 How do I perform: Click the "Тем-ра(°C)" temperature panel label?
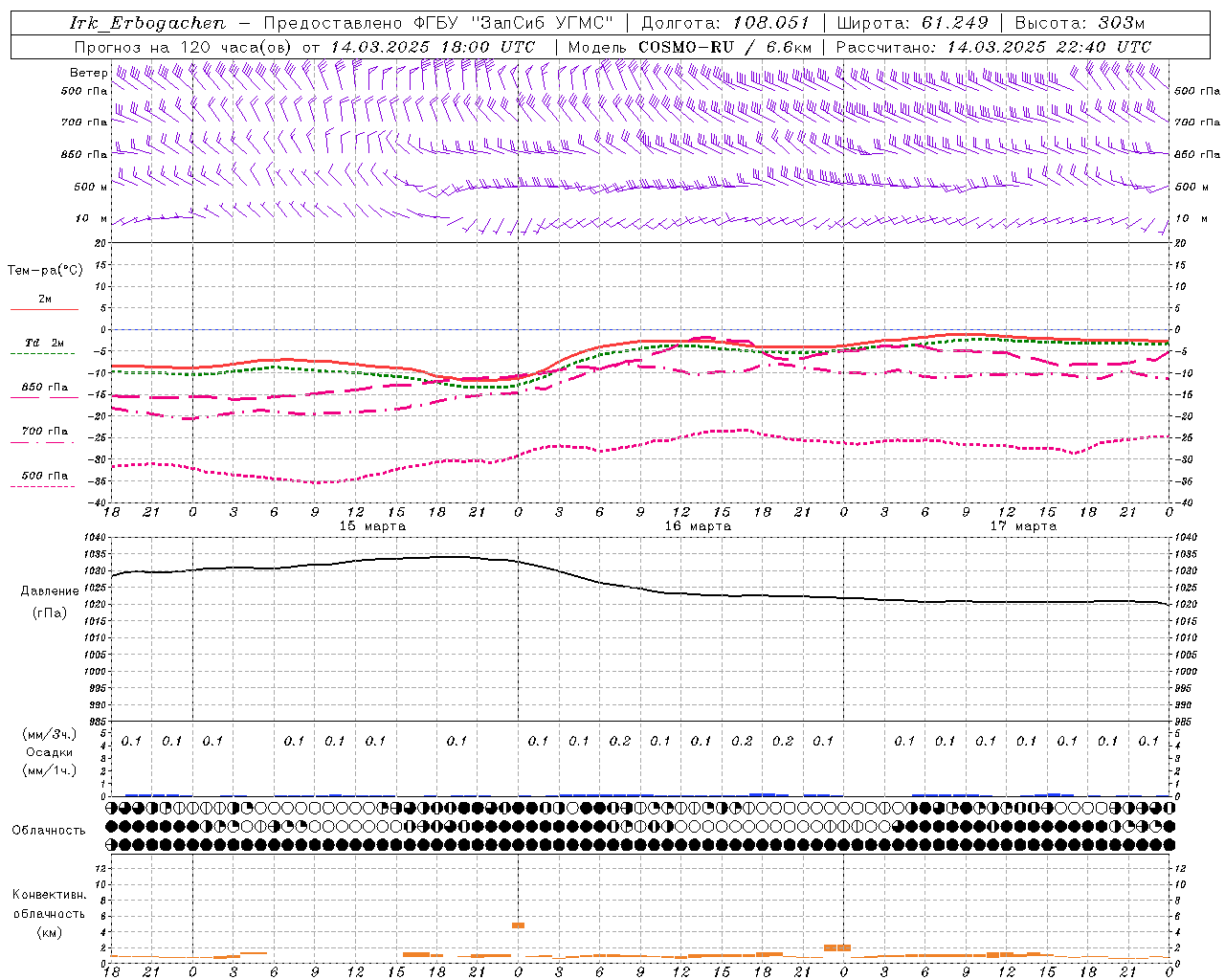click(x=45, y=271)
